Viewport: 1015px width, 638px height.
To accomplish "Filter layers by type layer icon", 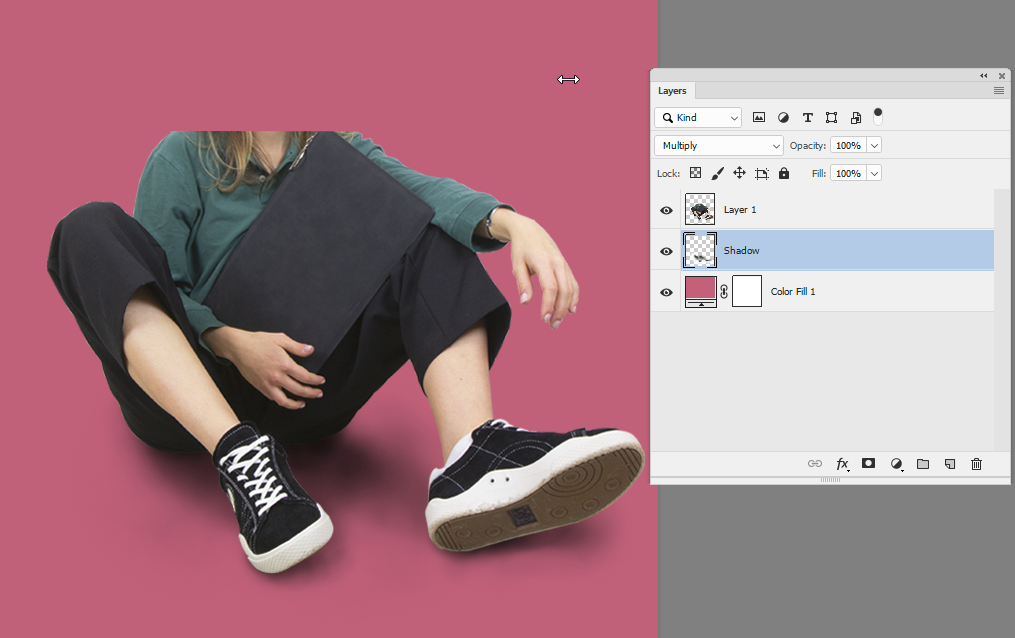I will [808, 118].
